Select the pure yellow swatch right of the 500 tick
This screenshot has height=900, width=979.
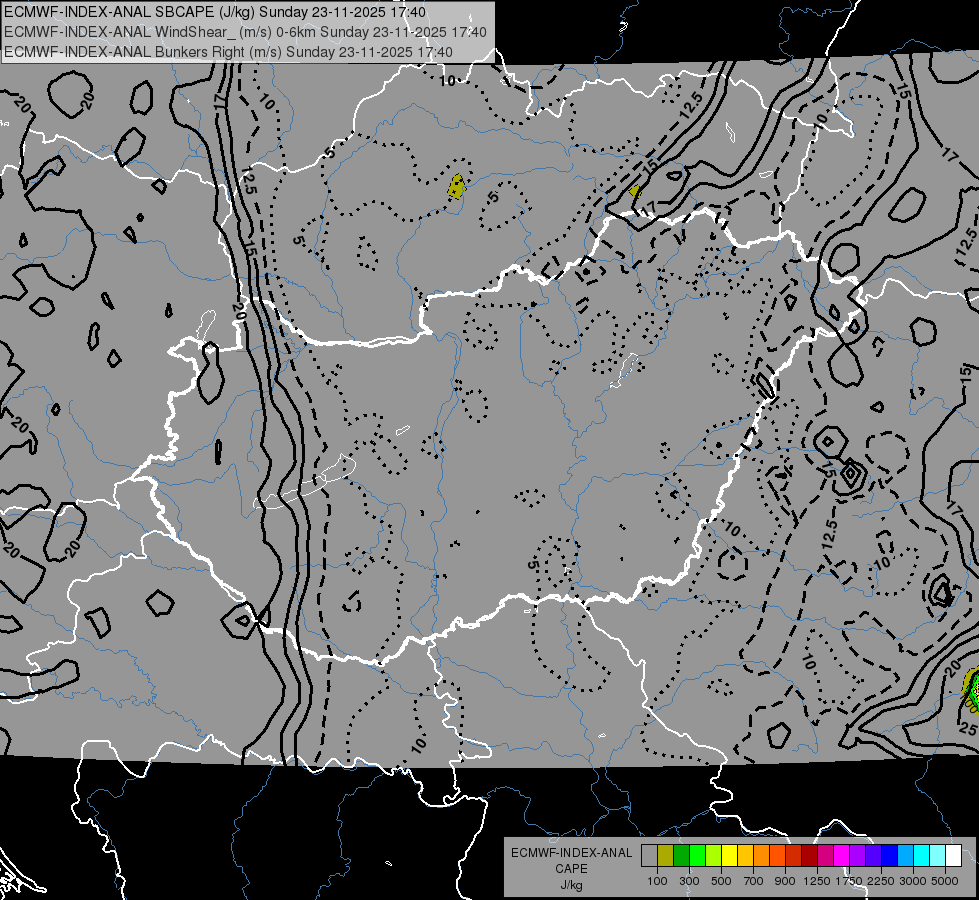click(729, 855)
